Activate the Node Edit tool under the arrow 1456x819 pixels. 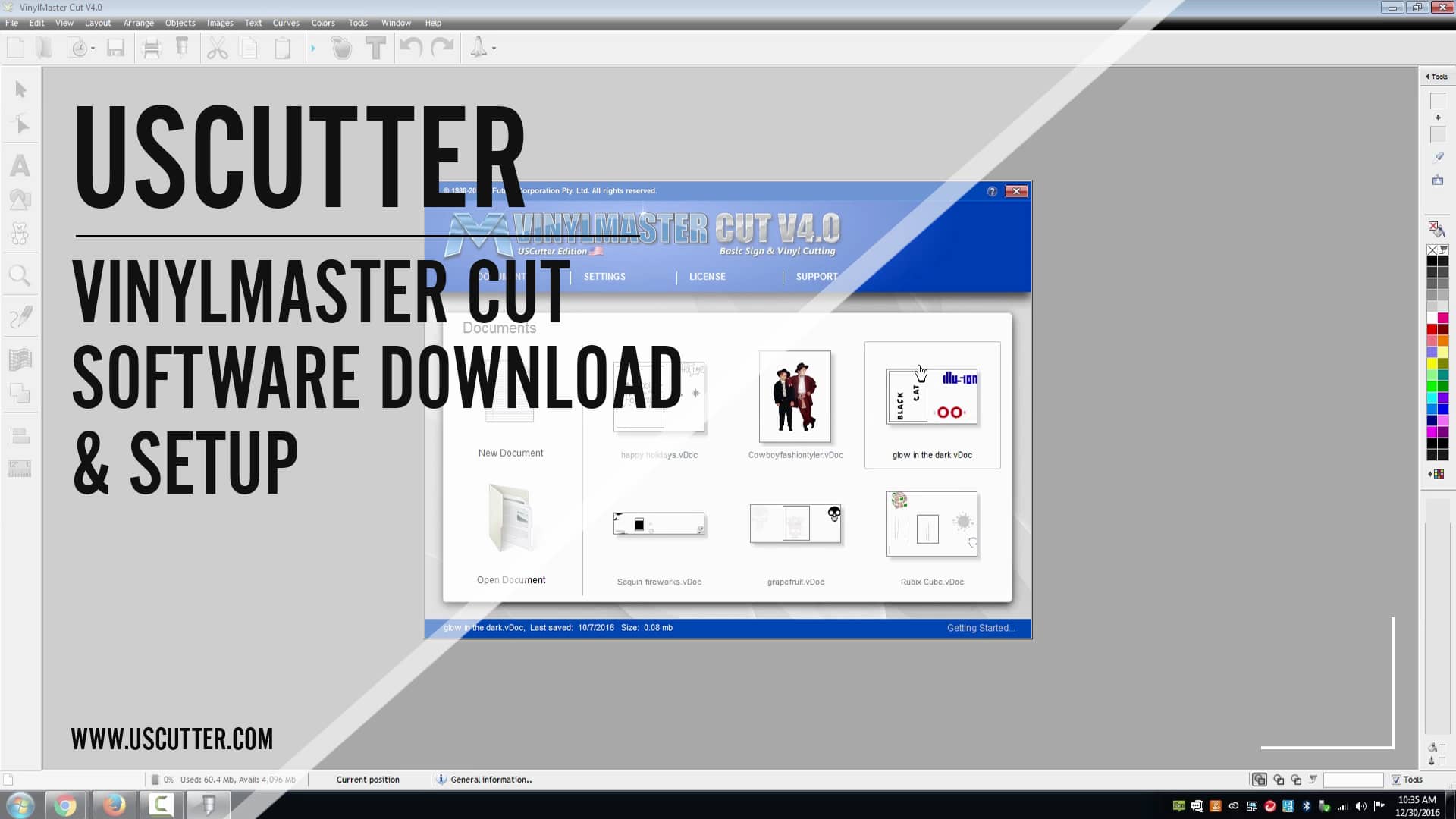(21, 123)
